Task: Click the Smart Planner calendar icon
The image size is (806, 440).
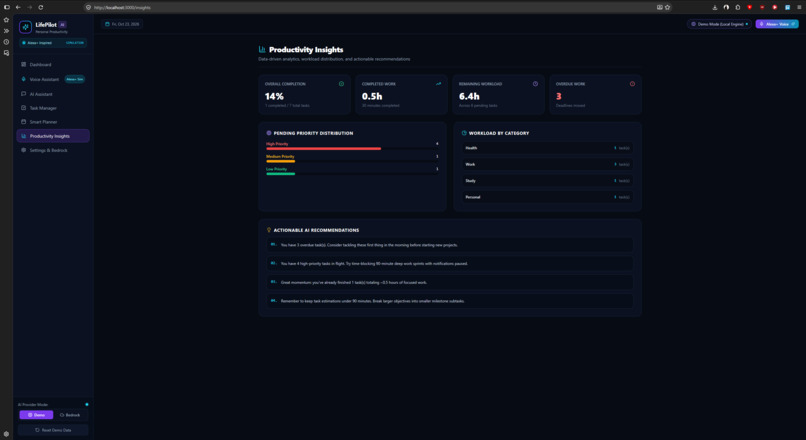Action: [x=23, y=122]
